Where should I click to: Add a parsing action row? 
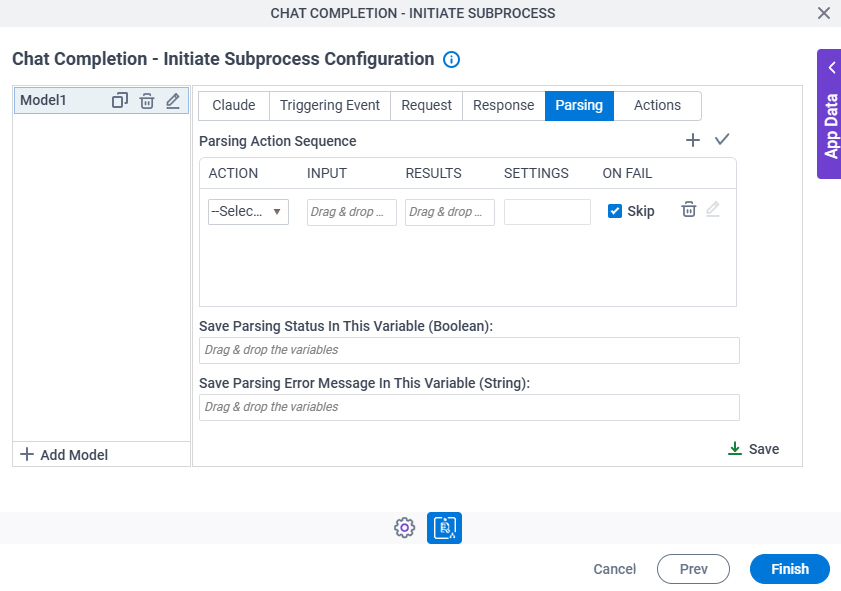(692, 140)
